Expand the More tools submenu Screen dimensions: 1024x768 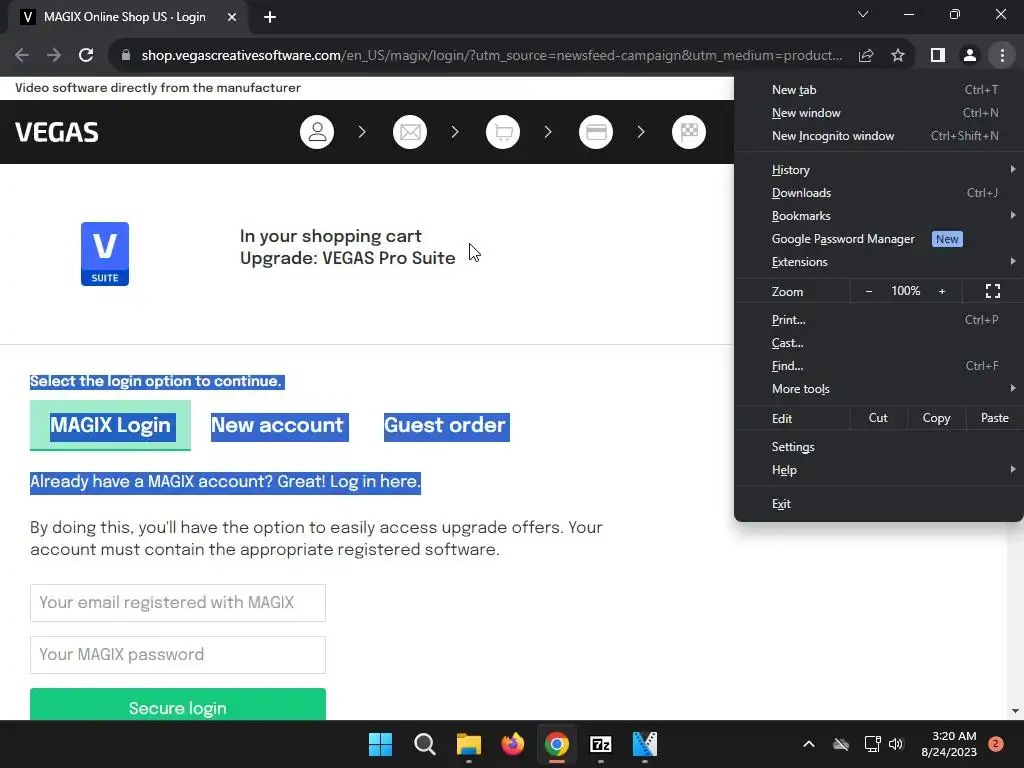[x=878, y=389]
